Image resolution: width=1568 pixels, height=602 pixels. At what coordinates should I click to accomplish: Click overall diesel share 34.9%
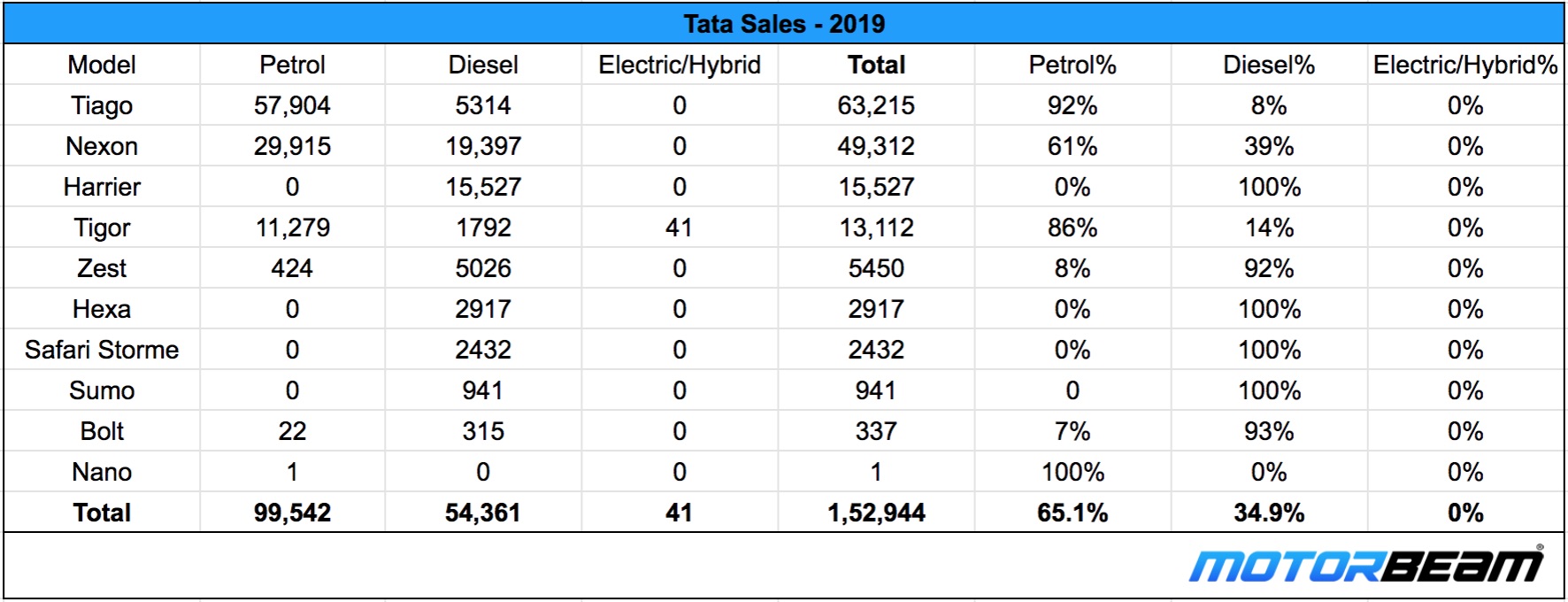click(x=1269, y=513)
